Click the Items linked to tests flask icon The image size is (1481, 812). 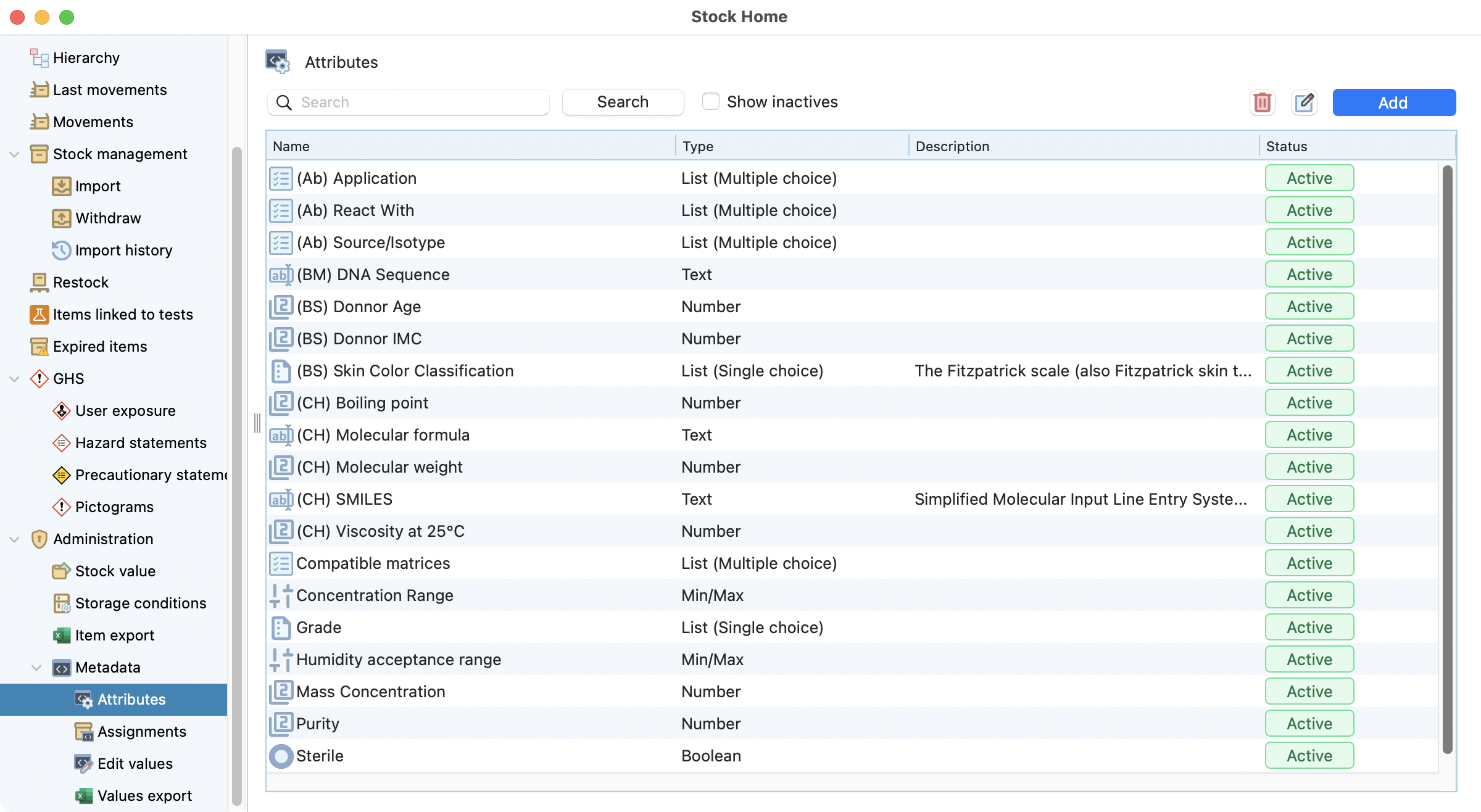tap(39, 314)
